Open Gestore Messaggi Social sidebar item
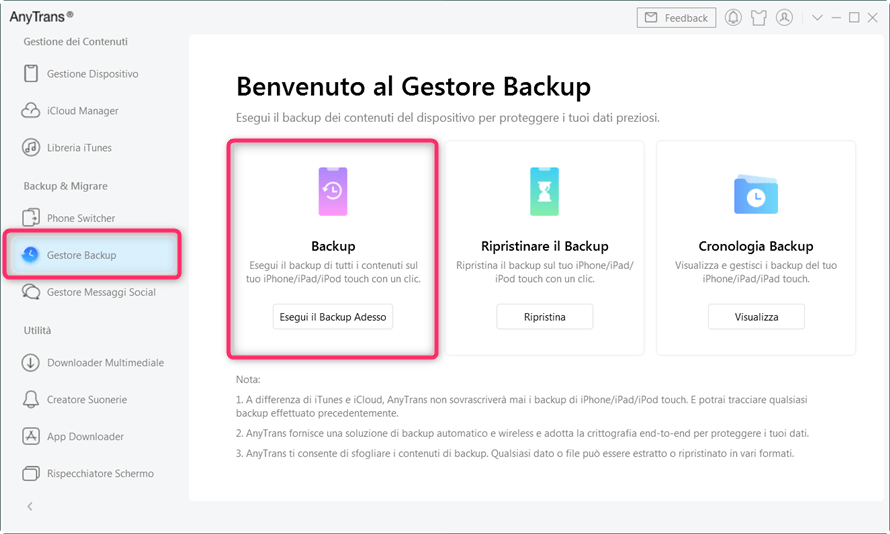This screenshot has height=534, width=890. [92, 292]
